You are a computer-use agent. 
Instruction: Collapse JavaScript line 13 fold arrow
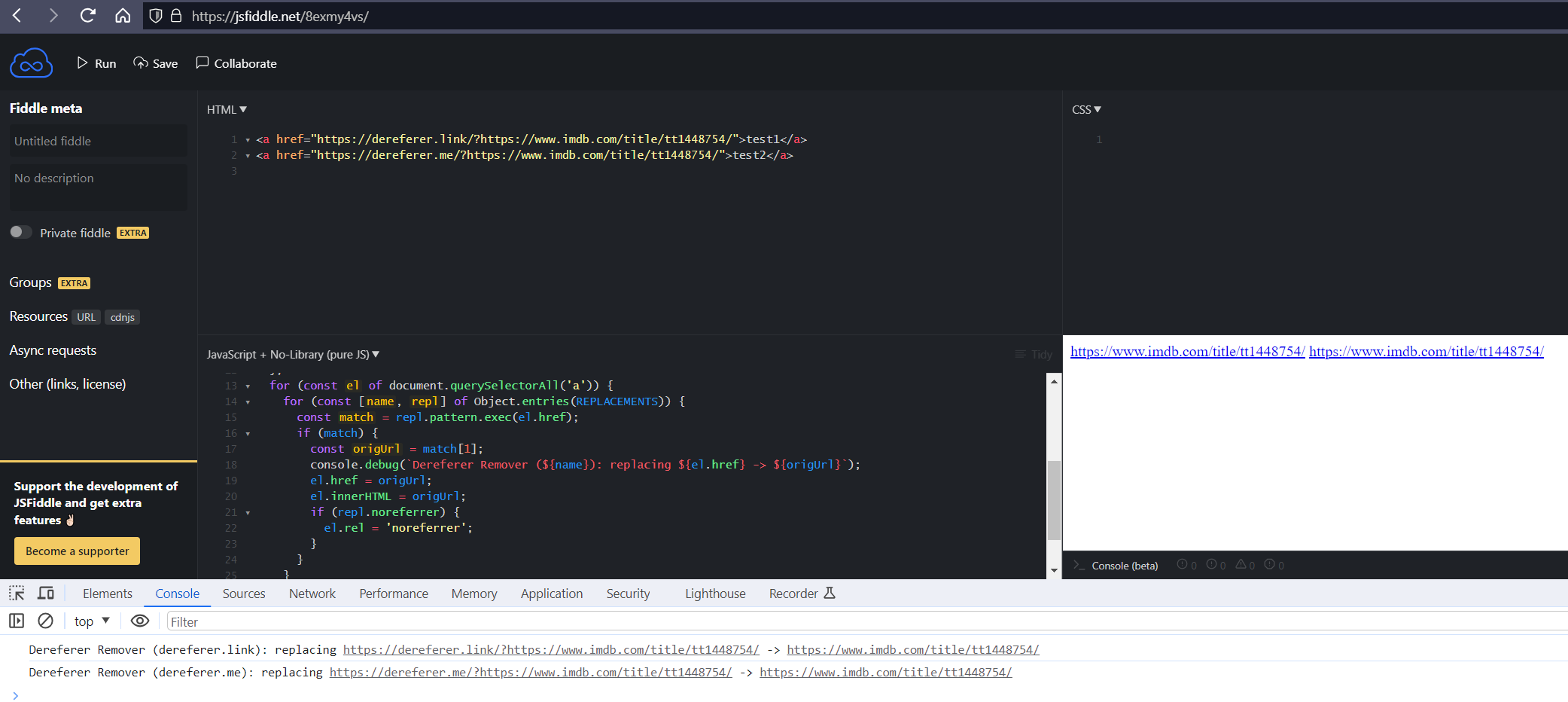pyautogui.click(x=248, y=386)
